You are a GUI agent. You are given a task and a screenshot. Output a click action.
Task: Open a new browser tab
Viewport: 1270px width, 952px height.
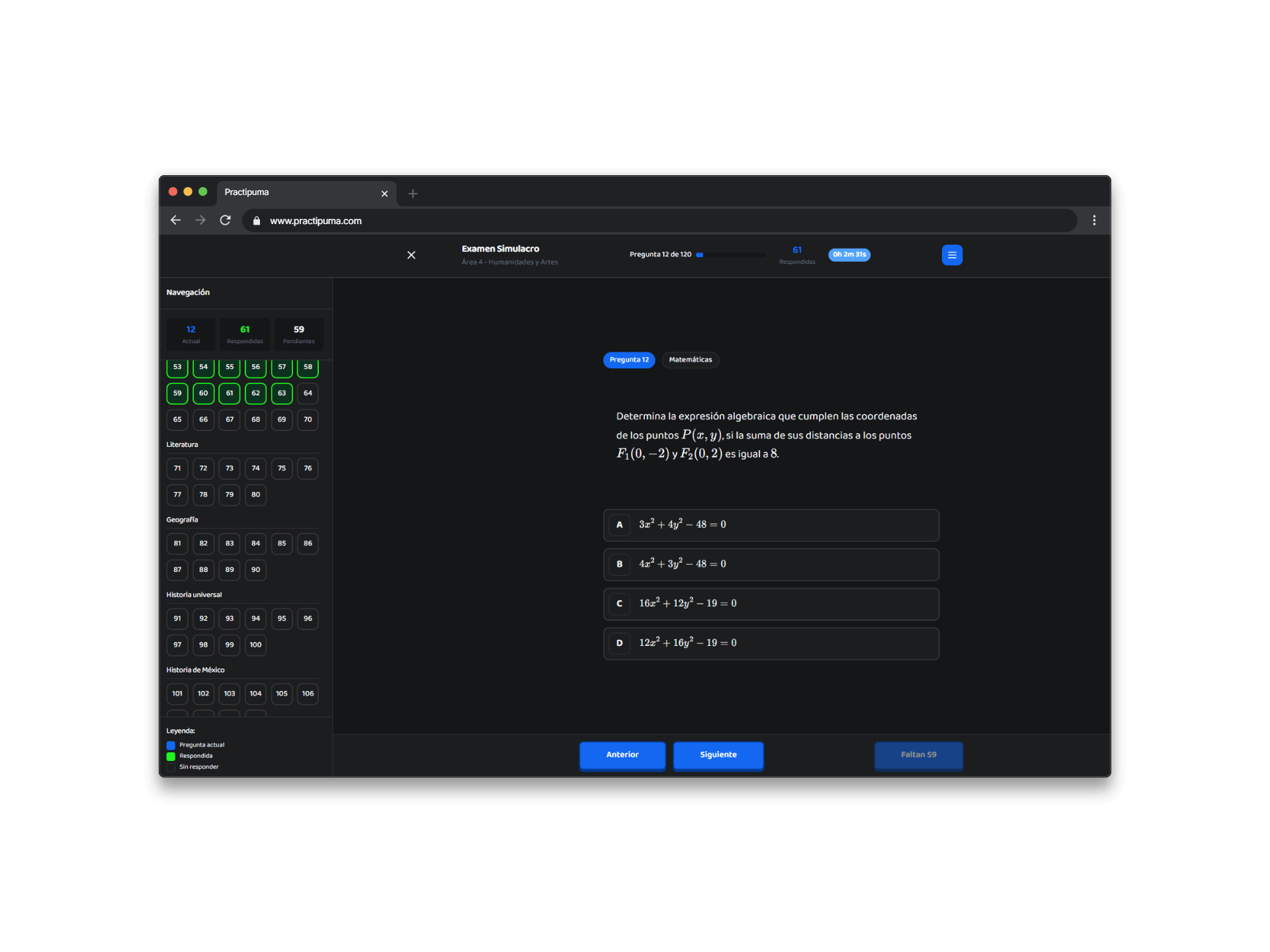click(413, 194)
